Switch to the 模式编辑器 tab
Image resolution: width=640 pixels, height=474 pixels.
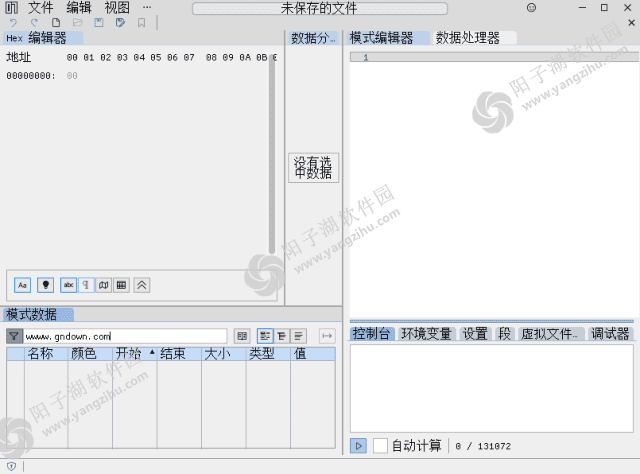[x=388, y=38]
